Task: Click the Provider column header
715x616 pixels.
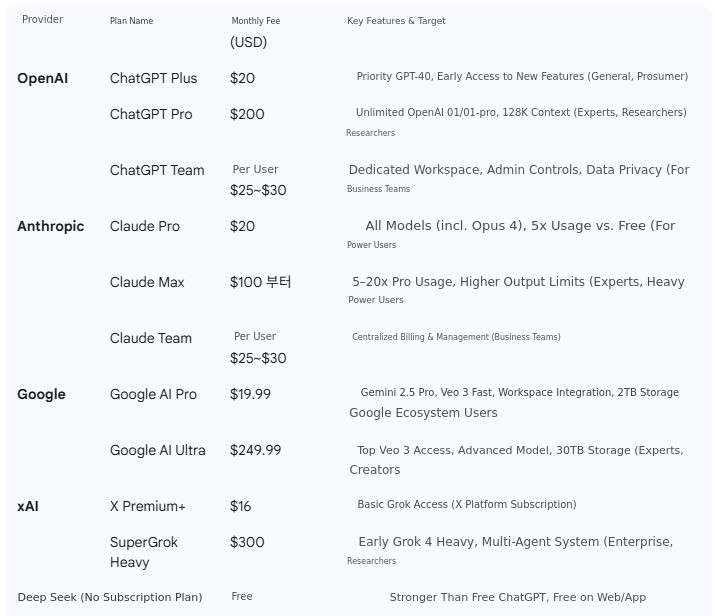Action: tap(42, 20)
